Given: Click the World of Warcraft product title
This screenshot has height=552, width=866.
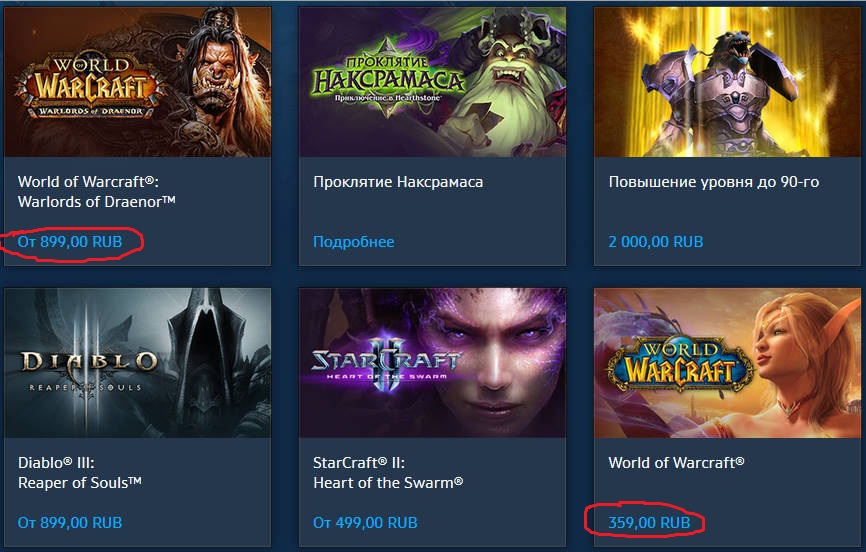Looking at the screenshot, I should (676, 462).
